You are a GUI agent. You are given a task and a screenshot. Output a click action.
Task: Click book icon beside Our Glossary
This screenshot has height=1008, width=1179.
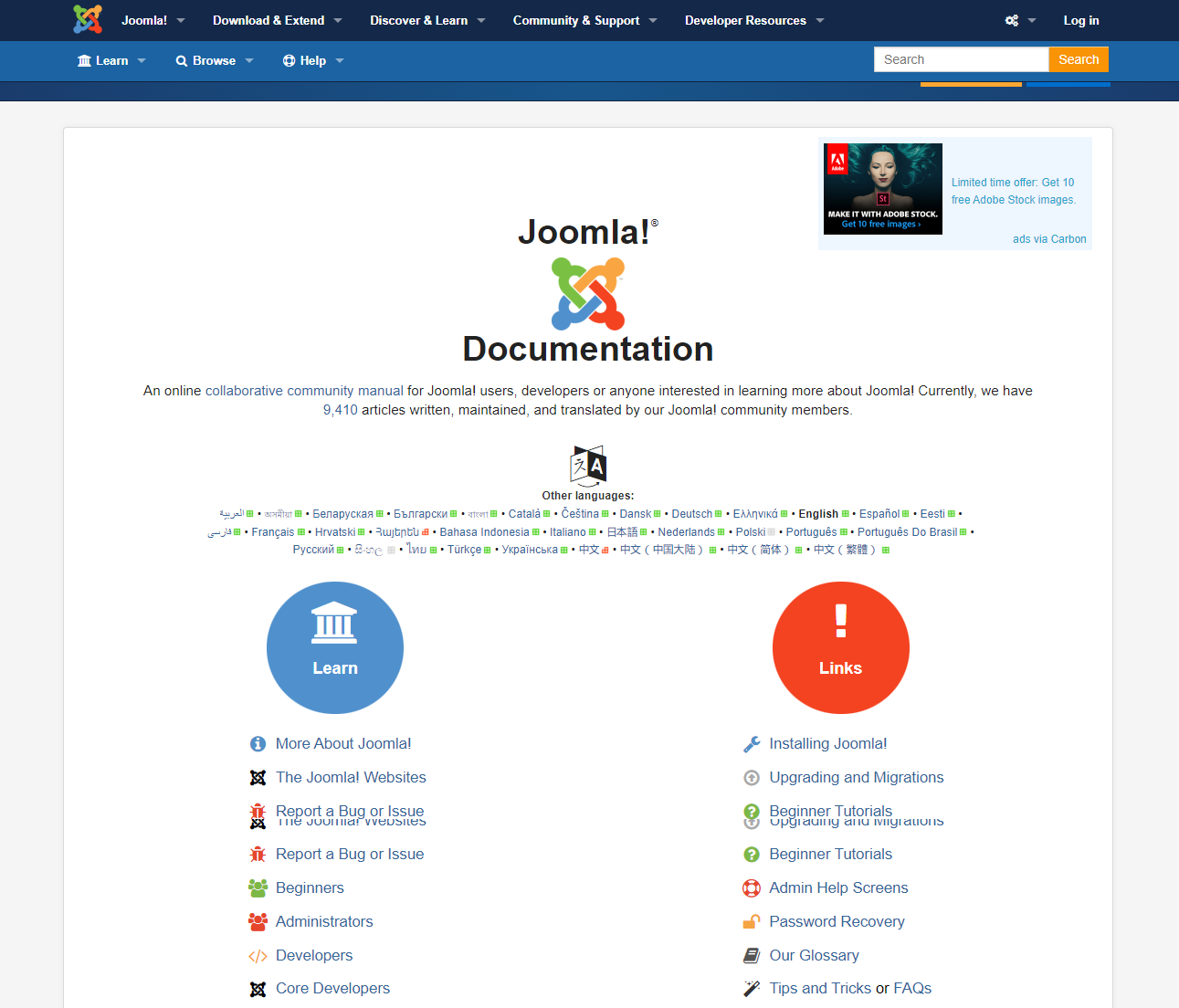752,956
